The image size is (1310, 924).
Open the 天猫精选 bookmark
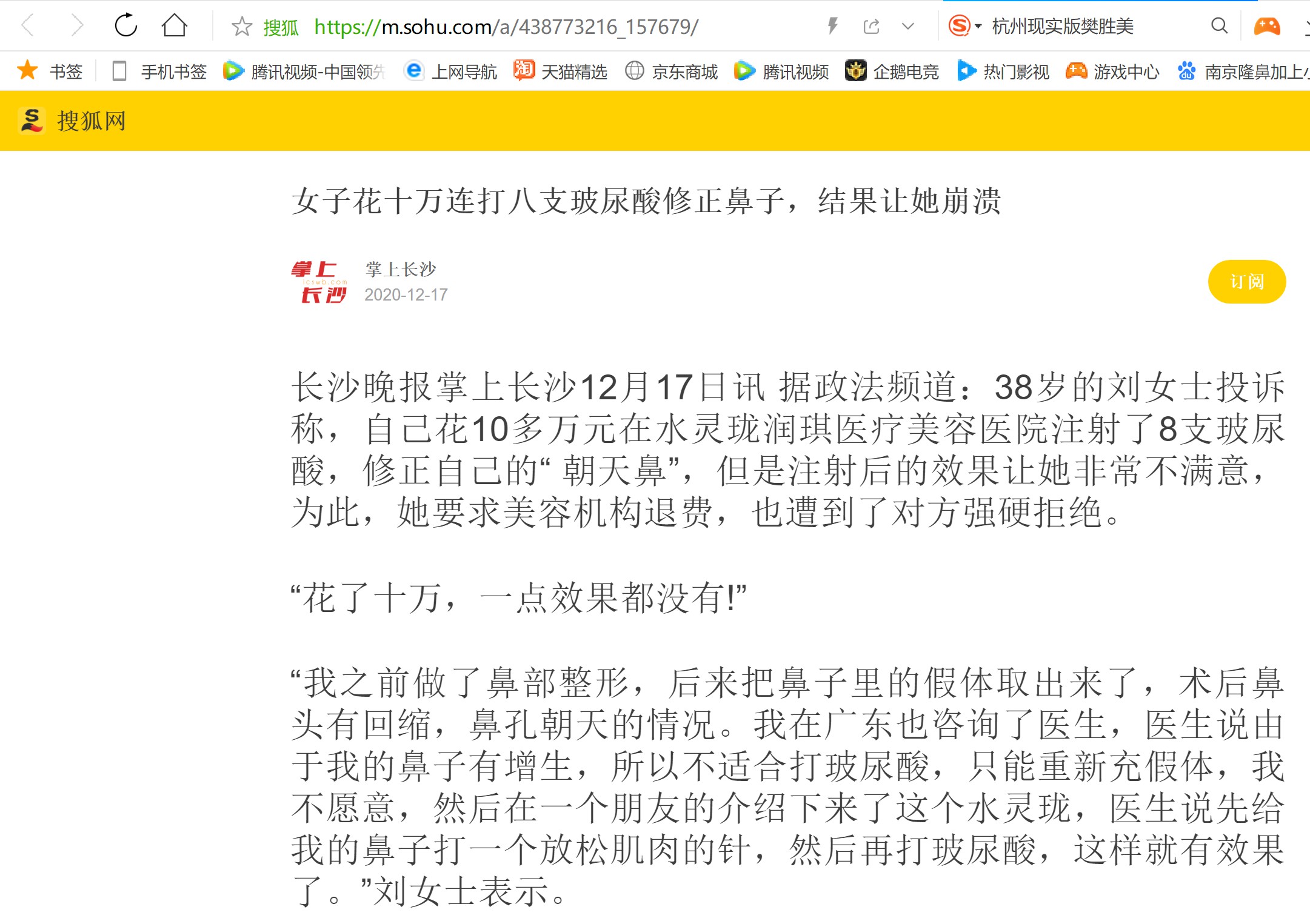(x=560, y=71)
